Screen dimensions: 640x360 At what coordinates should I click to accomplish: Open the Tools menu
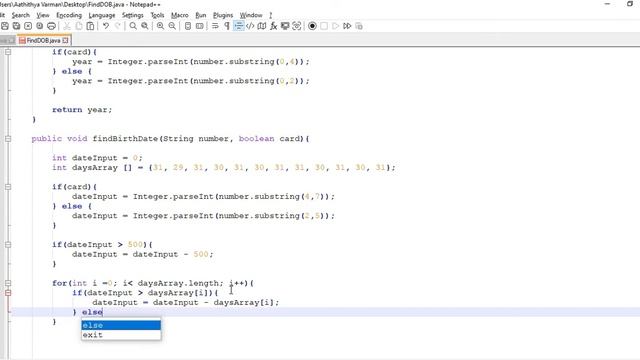(157, 15)
